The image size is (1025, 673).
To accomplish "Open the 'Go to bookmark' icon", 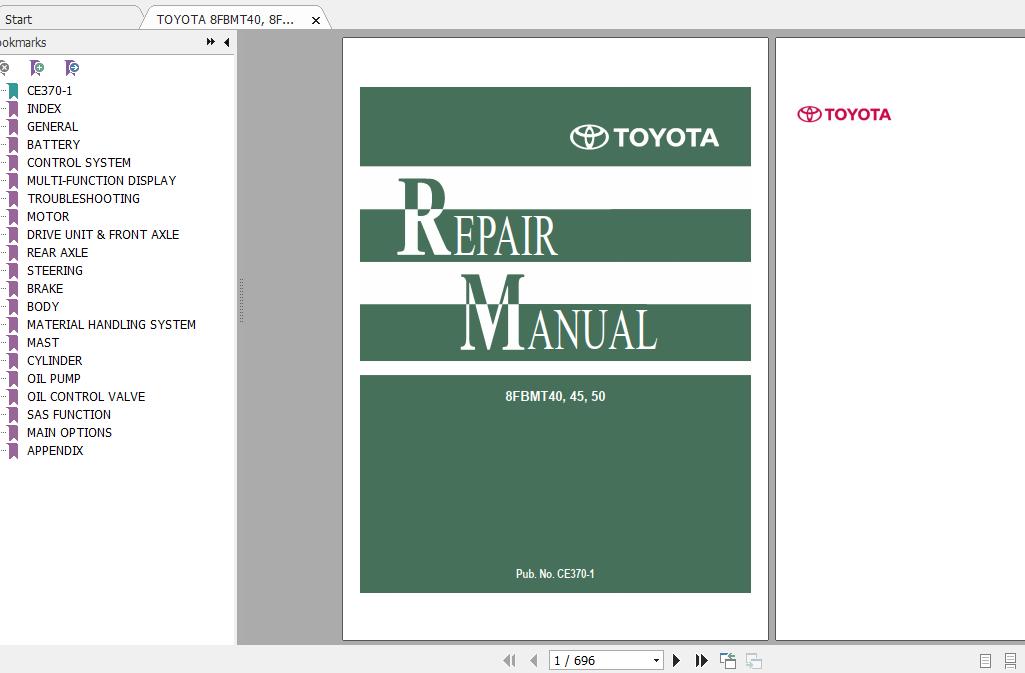I will (69, 68).
